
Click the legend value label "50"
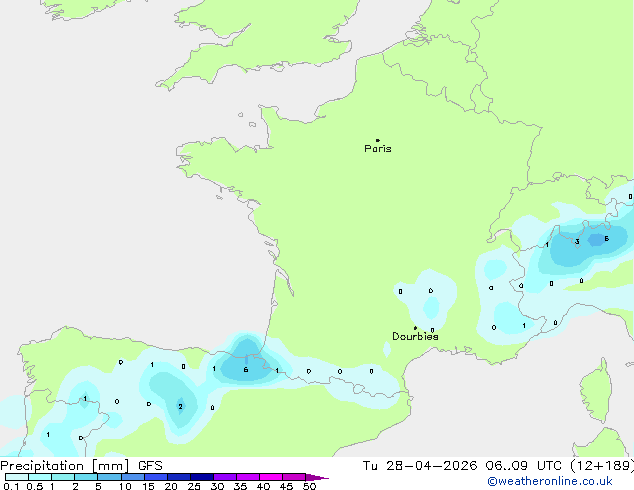click(309, 486)
